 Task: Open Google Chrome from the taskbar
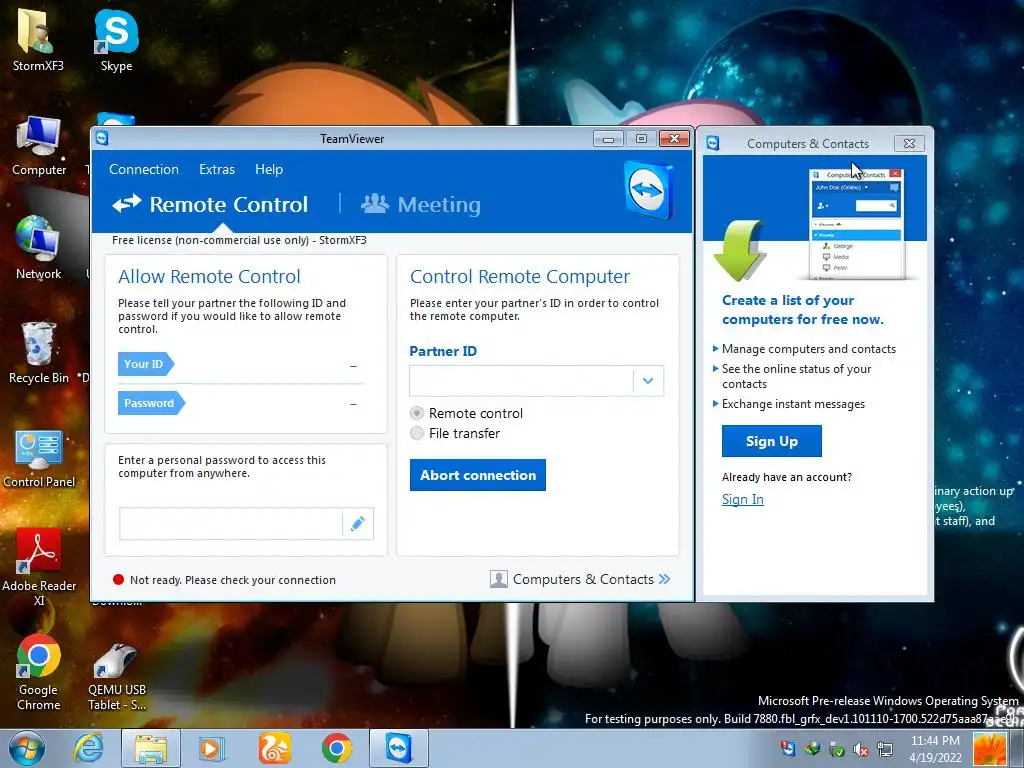(336, 748)
